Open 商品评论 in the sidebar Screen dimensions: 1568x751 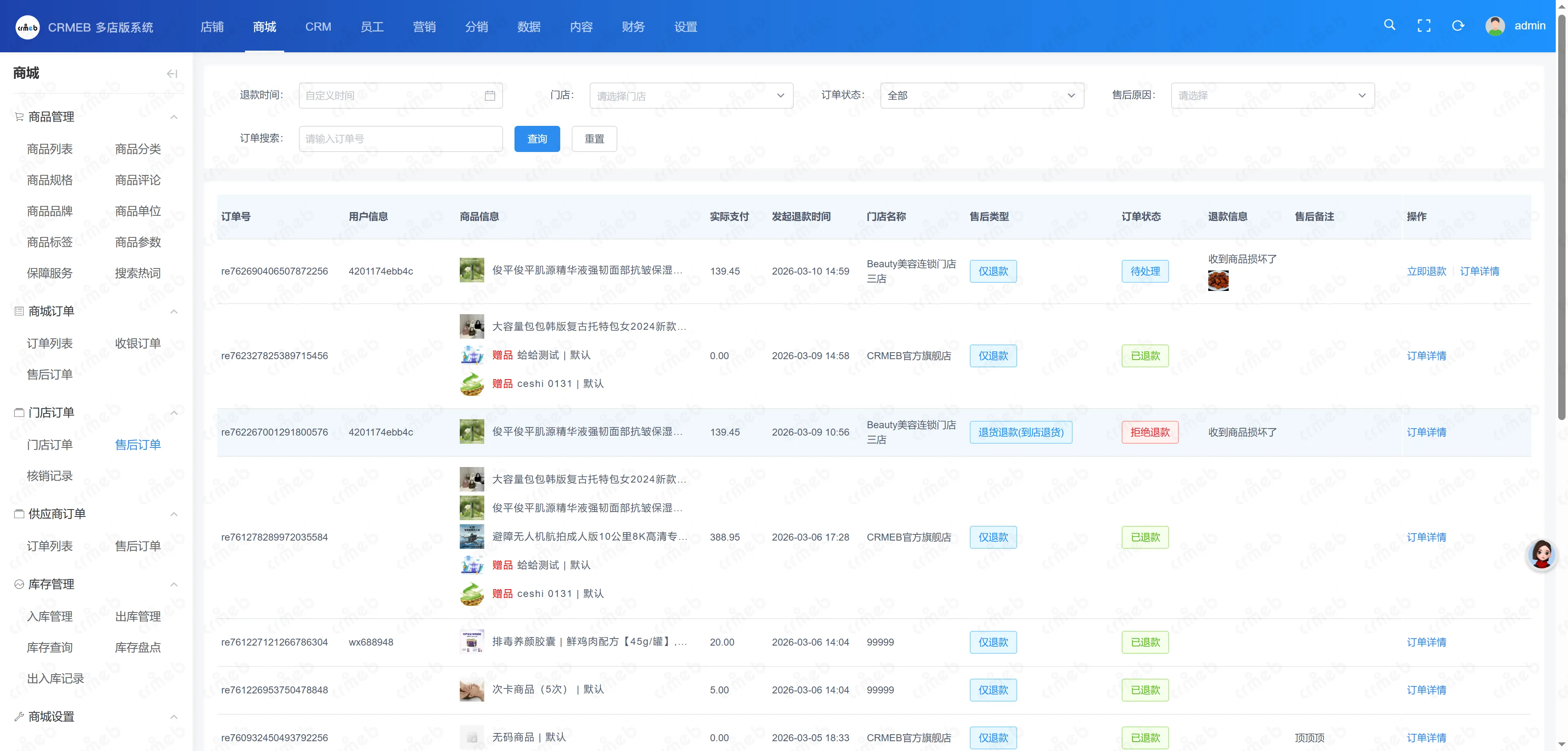tap(138, 180)
